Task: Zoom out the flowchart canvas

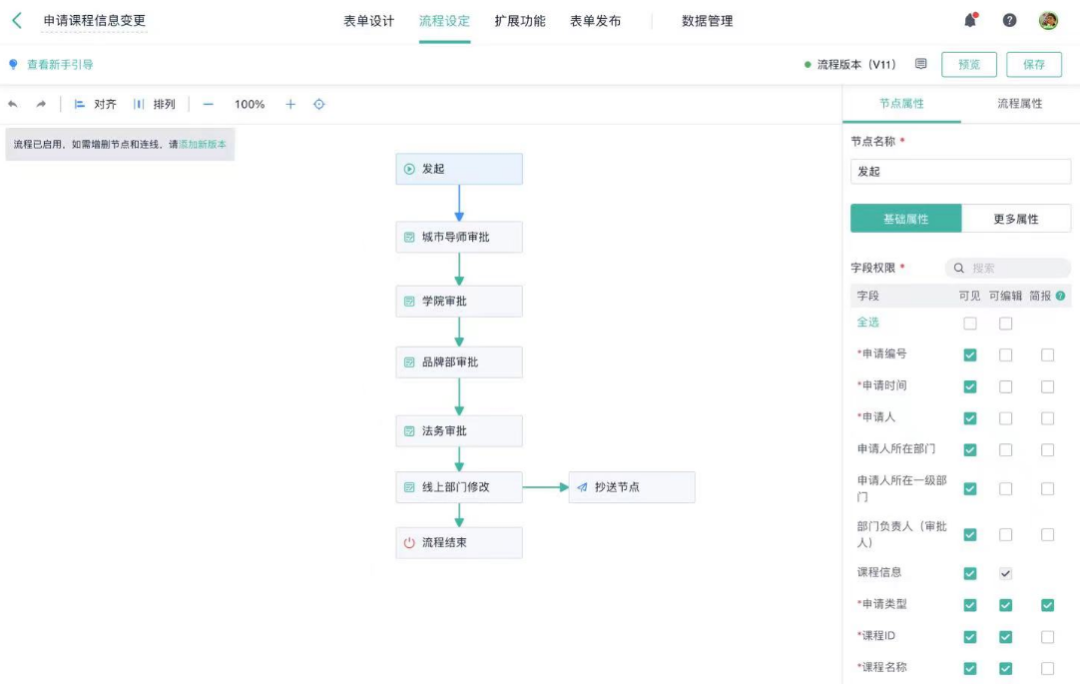Action: pos(208,104)
